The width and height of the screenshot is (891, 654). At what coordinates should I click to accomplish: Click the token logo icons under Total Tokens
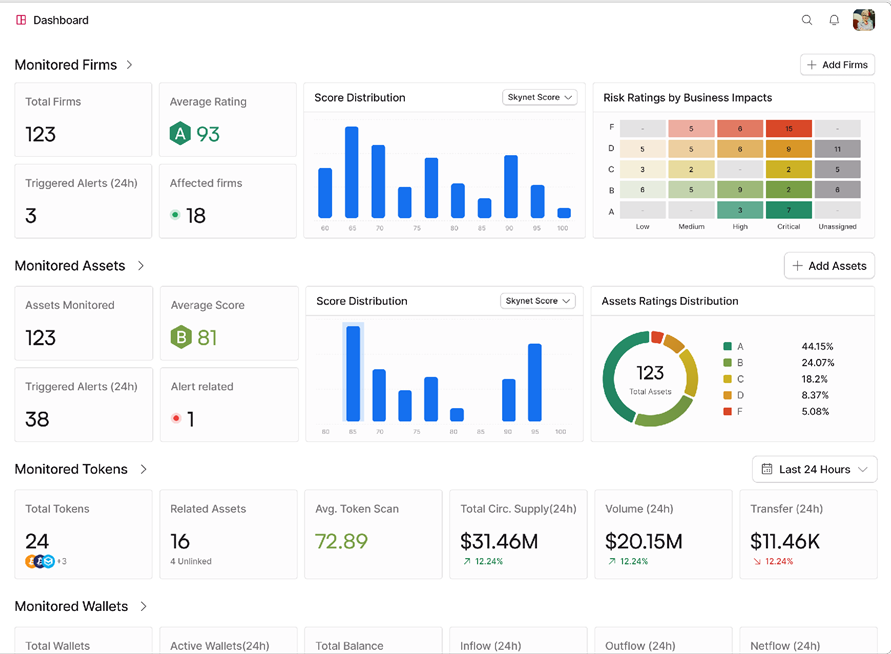coord(40,561)
